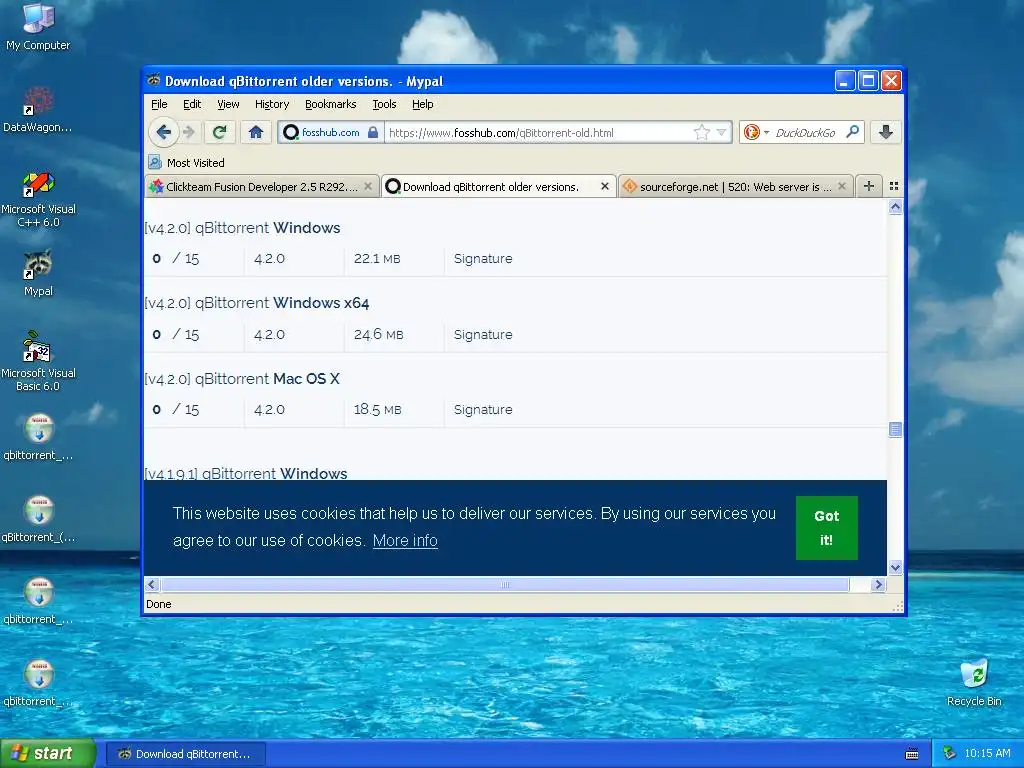This screenshot has width=1024, height=768.
Task: Click the system tray network icon
Action: click(950, 754)
